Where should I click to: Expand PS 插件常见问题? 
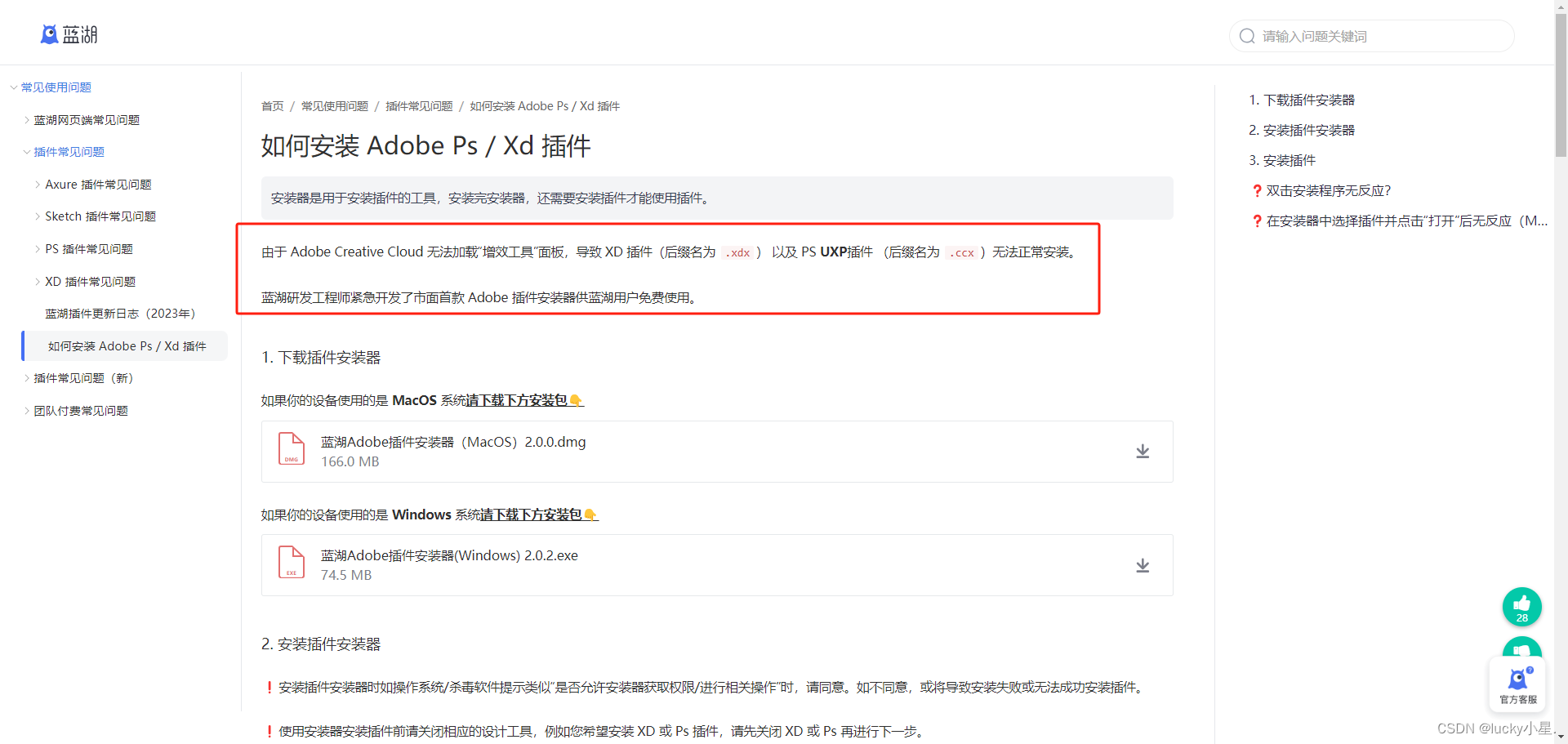tap(38, 249)
